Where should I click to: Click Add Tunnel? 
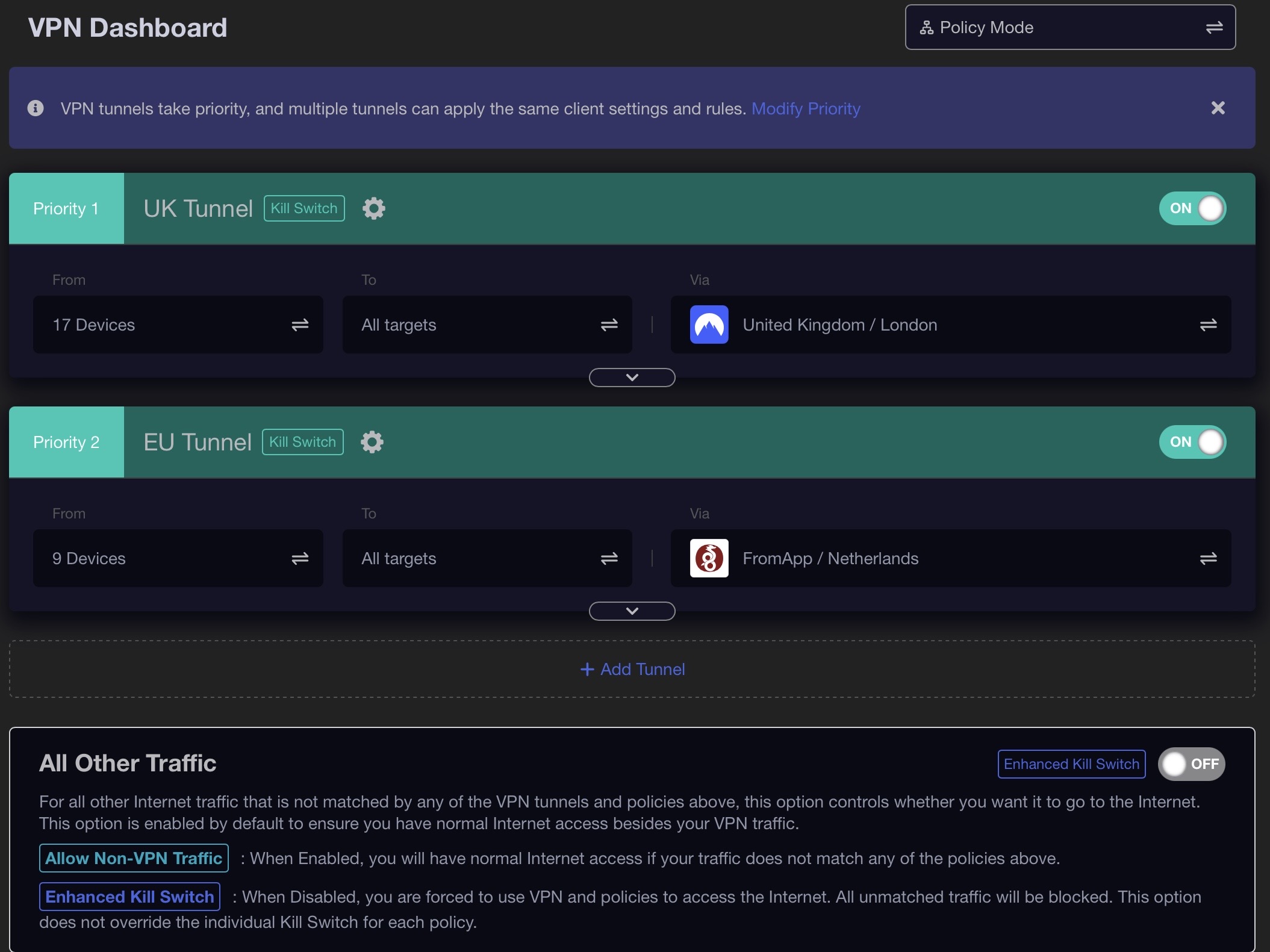(x=632, y=669)
